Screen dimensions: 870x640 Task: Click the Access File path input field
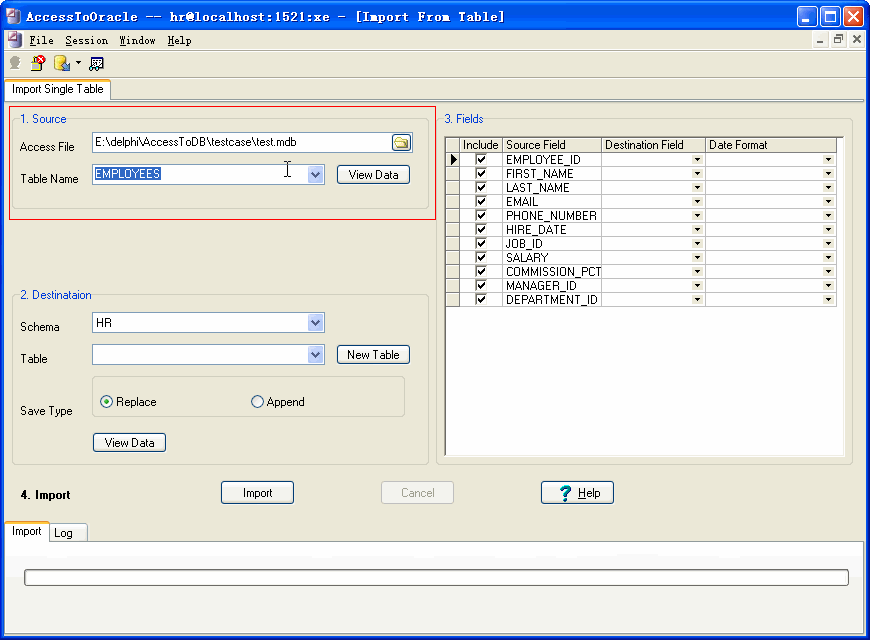(x=242, y=143)
